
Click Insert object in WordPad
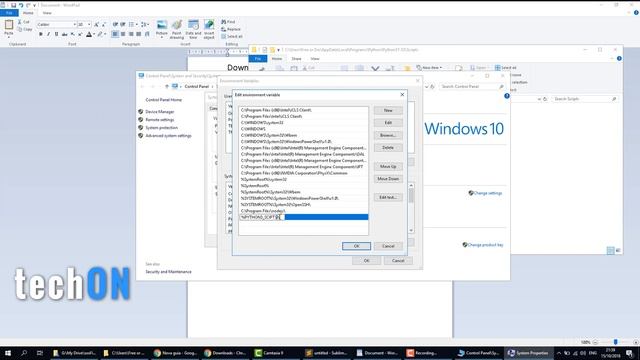pyautogui.click(x=209, y=29)
